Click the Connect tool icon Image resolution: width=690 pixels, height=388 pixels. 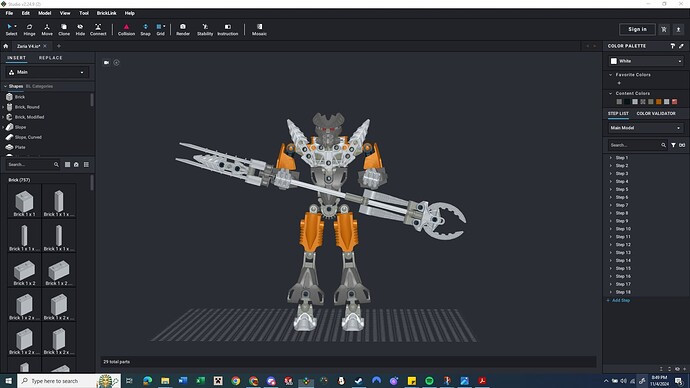click(x=98, y=29)
